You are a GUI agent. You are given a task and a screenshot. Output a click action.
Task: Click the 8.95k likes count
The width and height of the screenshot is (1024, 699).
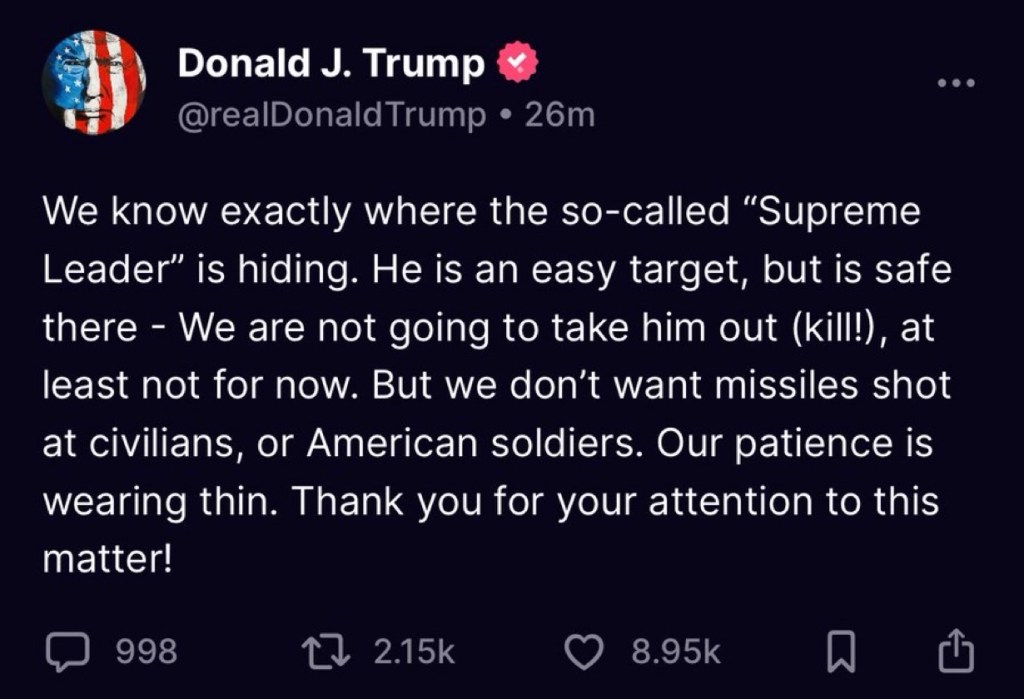(x=676, y=653)
